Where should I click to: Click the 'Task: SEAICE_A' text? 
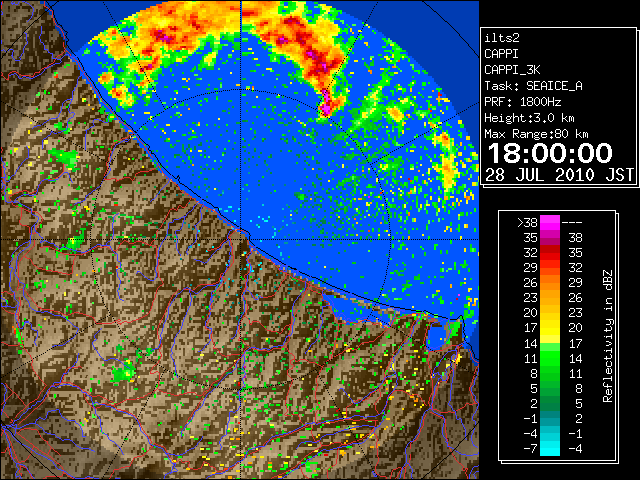click(533, 86)
